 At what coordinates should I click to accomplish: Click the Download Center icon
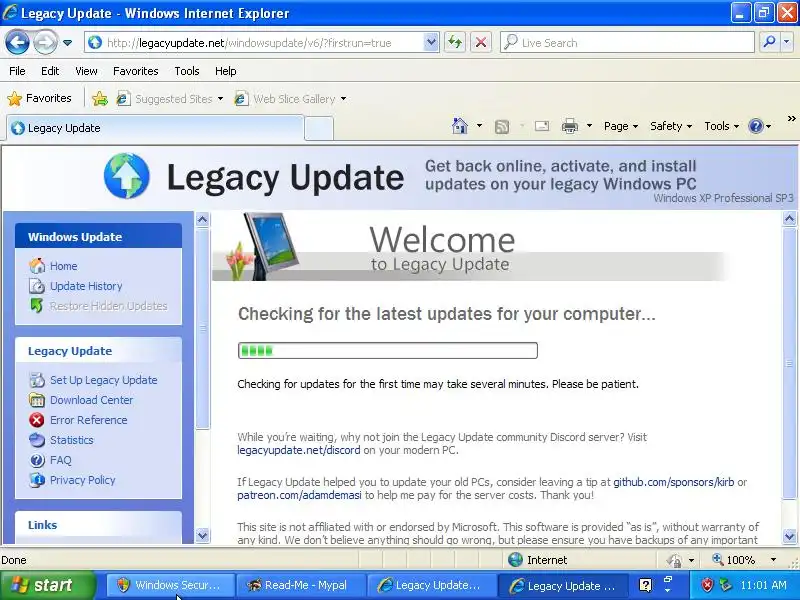tap(37, 400)
